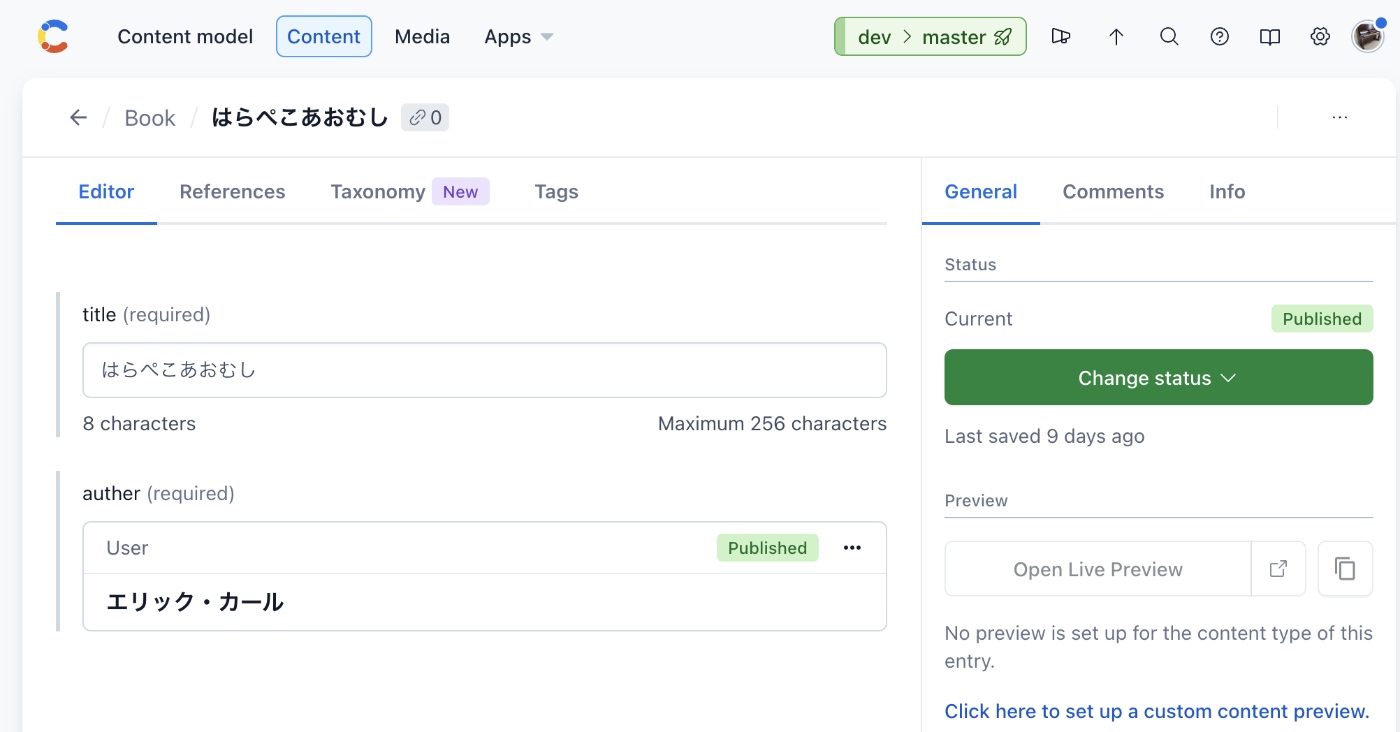Copy the preview URL with copy icon
The width and height of the screenshot is (1400, 732).
(1345, 569)
